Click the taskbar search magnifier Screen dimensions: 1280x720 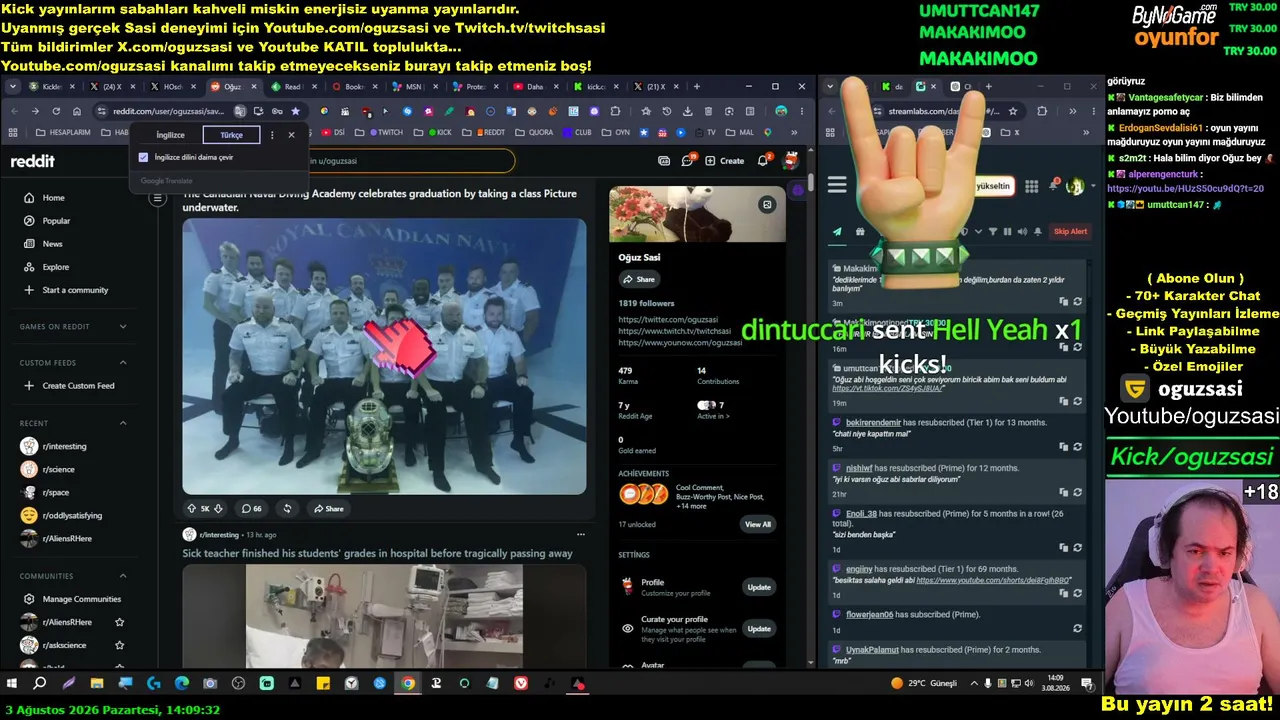[x=40, y=684]
